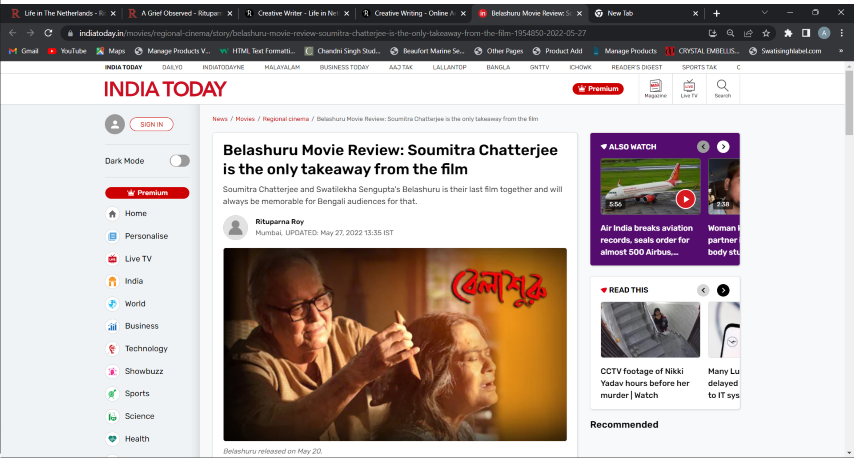Toggle the Dark Mode switch
854x458 pixels.
pyautogui.click(x=179, y=161)
